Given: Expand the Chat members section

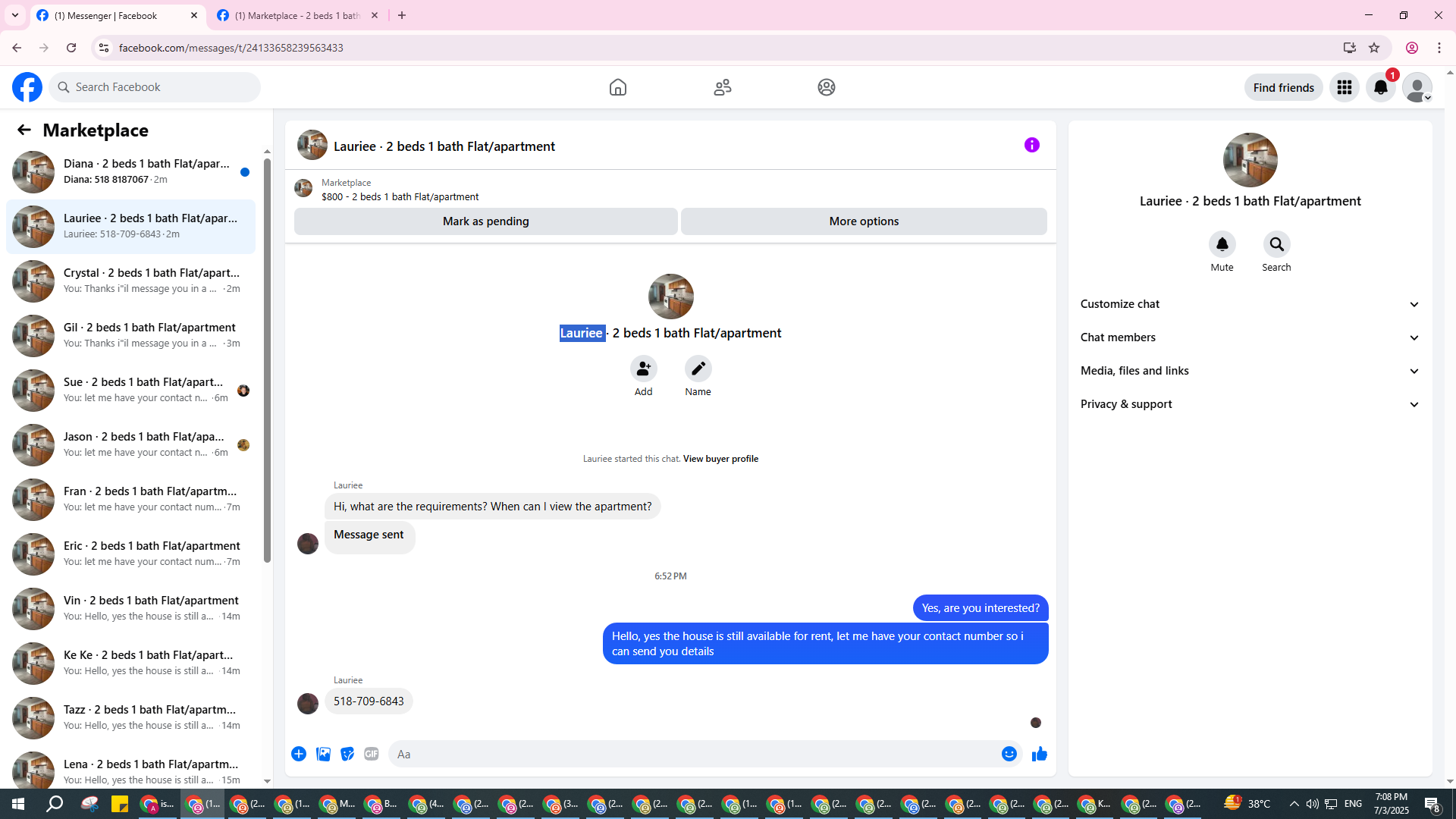Looking at the screenshot, I should (x=1250, y=337).
